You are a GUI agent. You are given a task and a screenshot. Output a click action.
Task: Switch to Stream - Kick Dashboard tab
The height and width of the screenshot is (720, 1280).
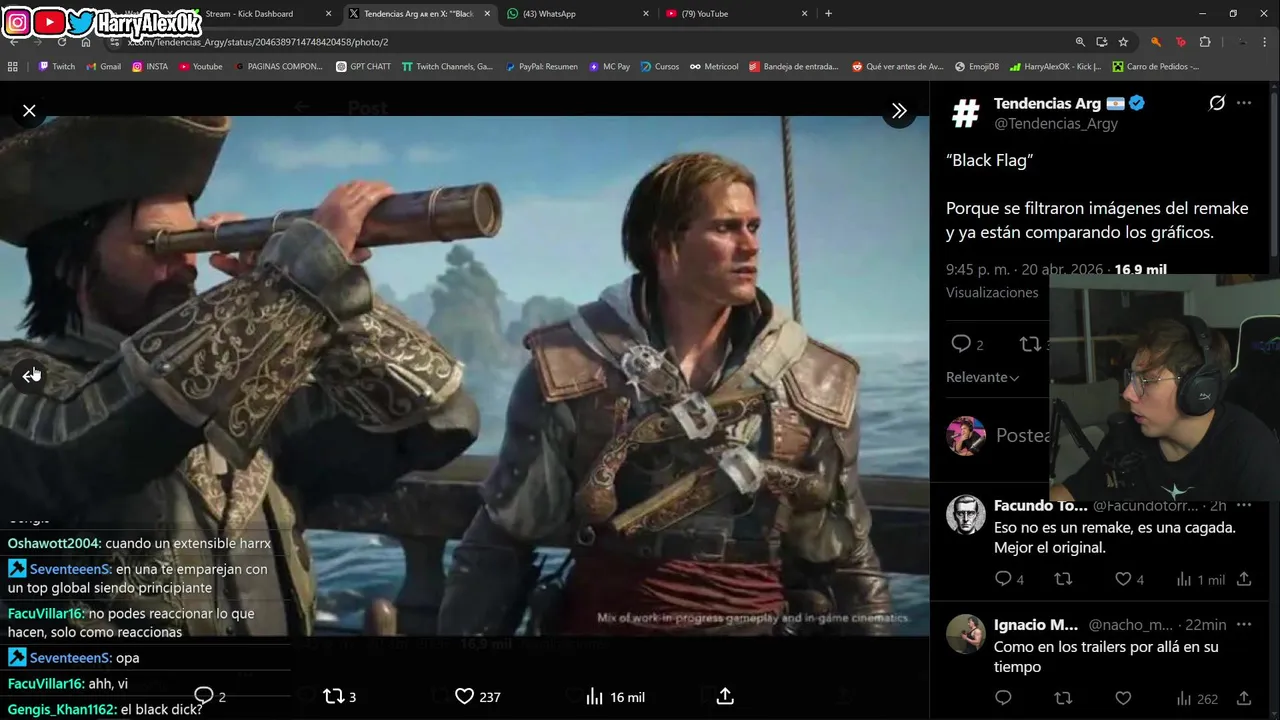(260, 14)
